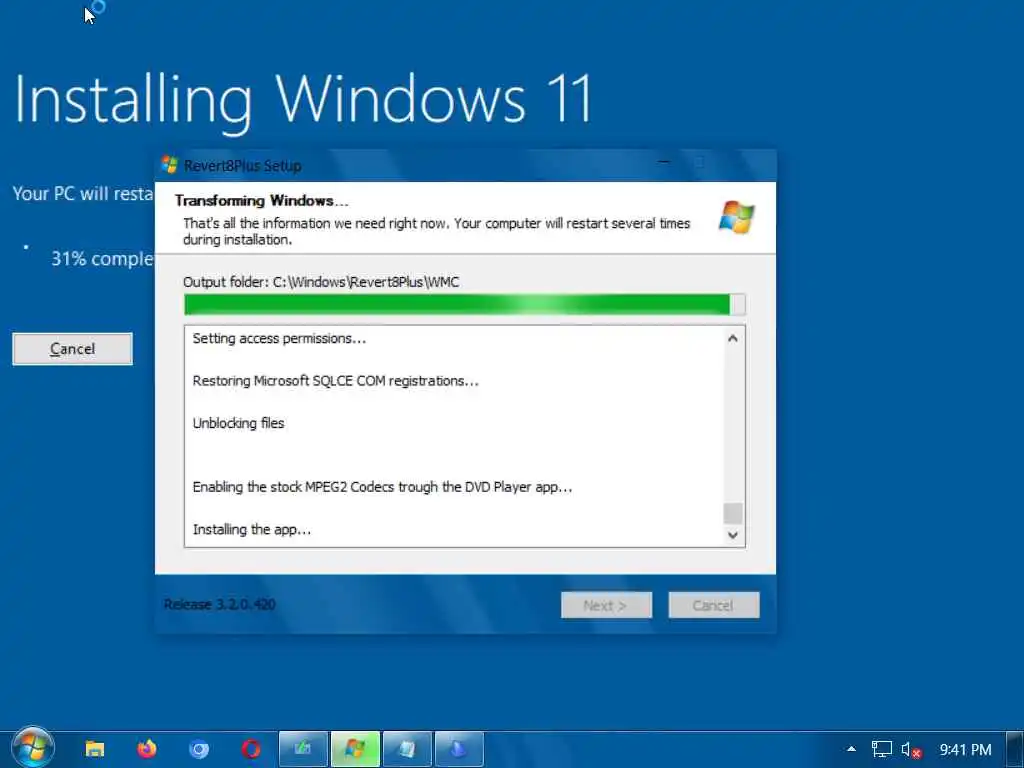Open the notepad-like running taskbar button
Screen dimensions: 1024x768
pyautogui.click(x=408, y=749)
